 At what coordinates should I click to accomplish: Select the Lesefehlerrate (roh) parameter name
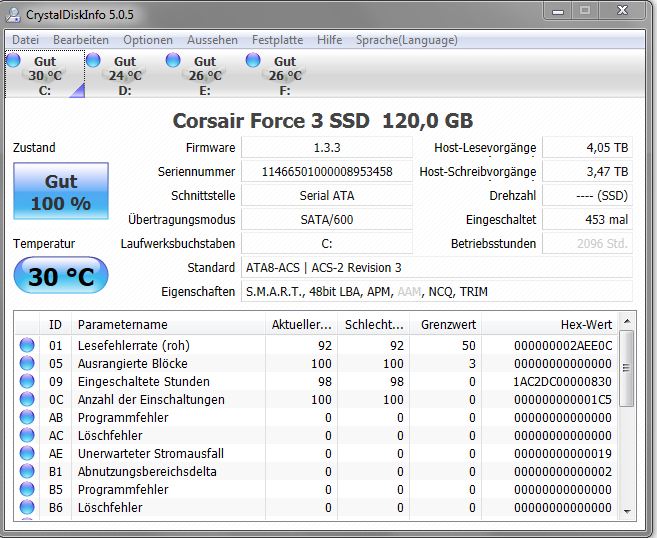134,345
